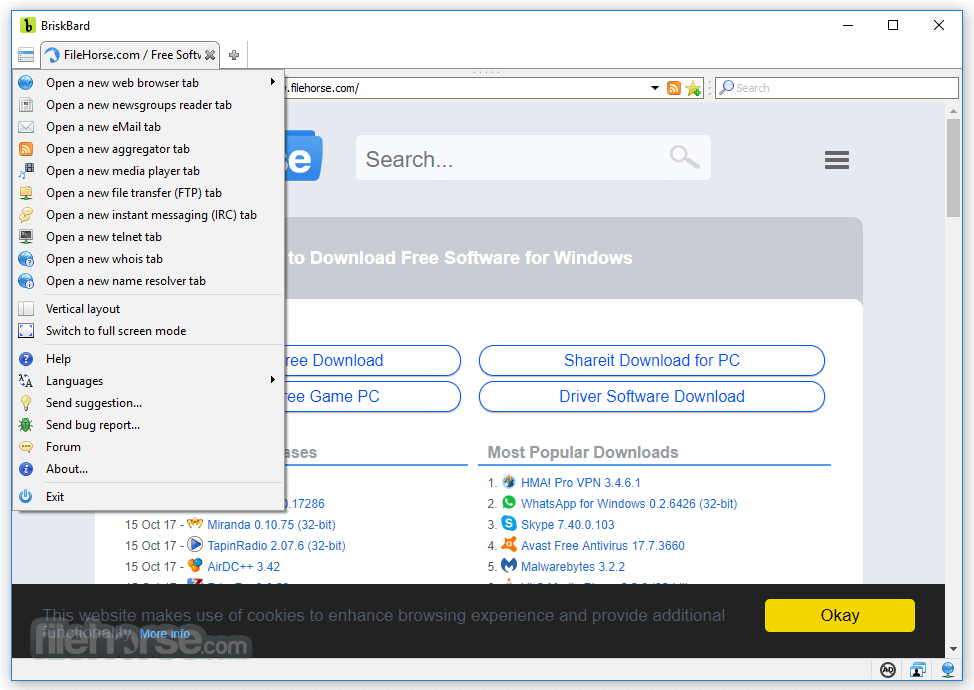The height and width of the screenshot is (690, 974).
Task: Click the TapinRadio icon in latest releases
Action: 195,545
